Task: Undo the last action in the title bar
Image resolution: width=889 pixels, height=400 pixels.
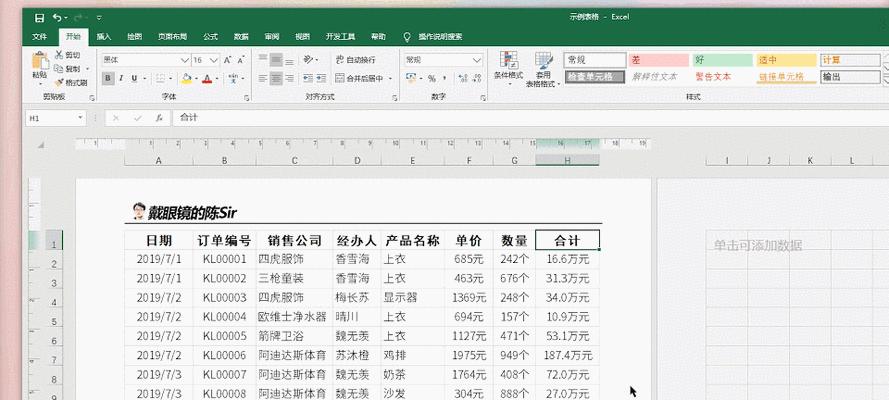Action: pyautogui.click(x=57, y=18)
